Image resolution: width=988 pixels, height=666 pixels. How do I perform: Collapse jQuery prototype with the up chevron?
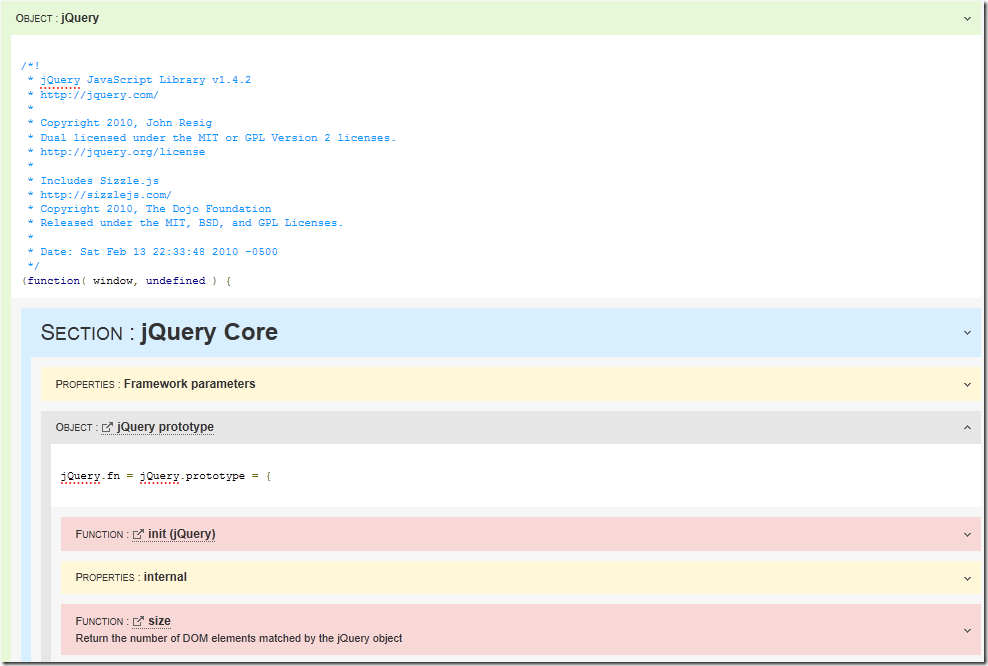pos(966,427)
